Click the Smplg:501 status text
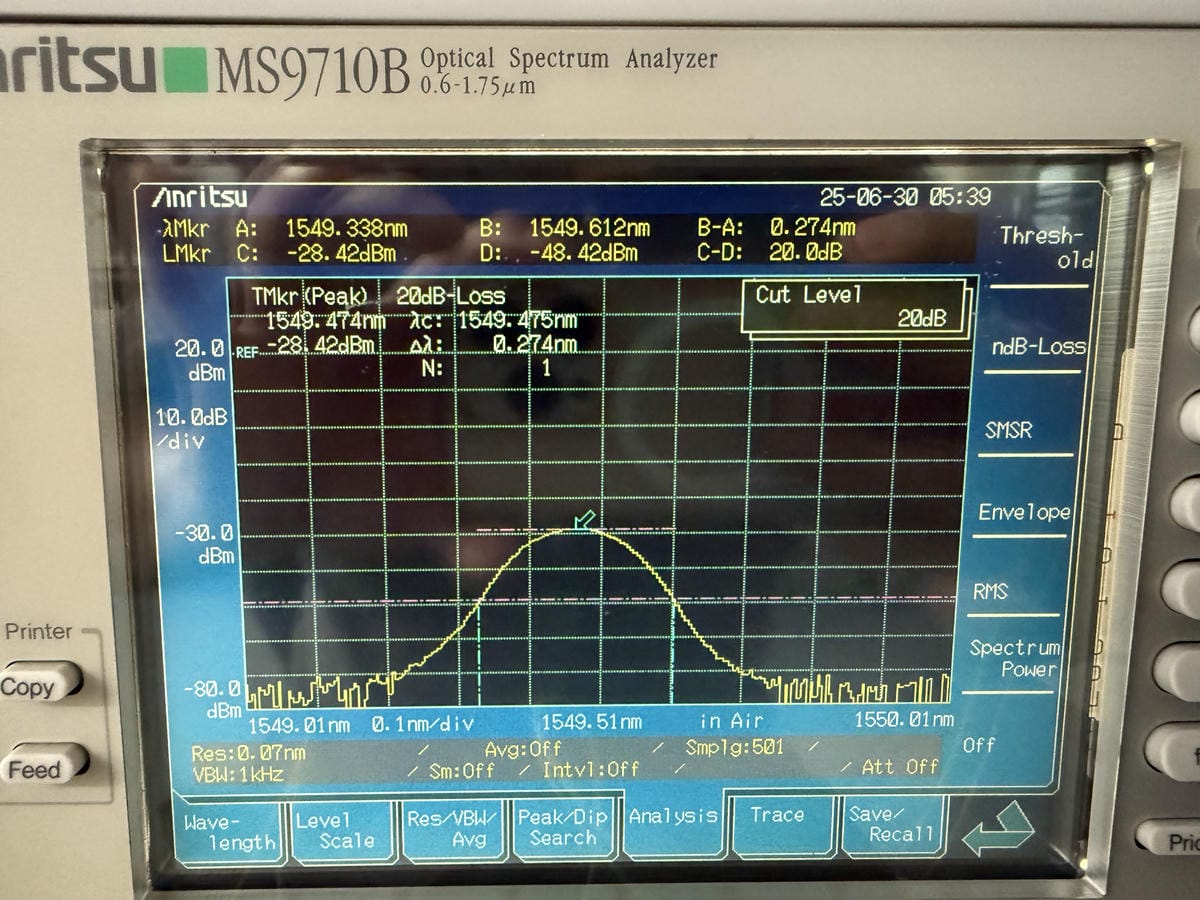The height and width of the screenshot is (900, 1200). coord(735,747)
